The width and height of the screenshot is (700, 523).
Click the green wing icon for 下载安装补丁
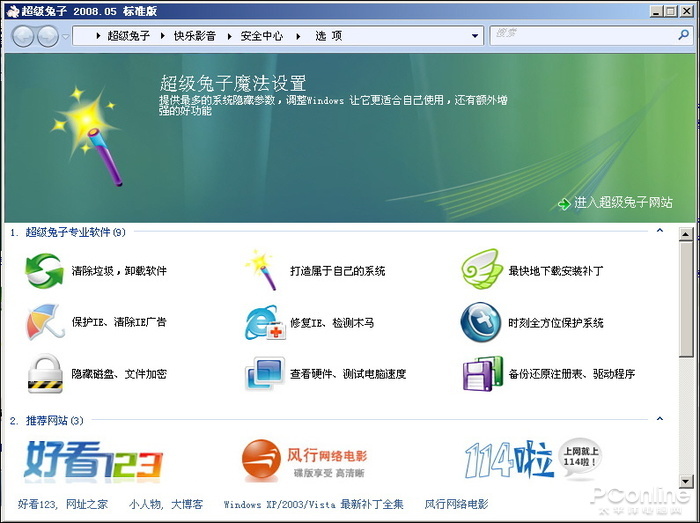click(x=480, y=270)
